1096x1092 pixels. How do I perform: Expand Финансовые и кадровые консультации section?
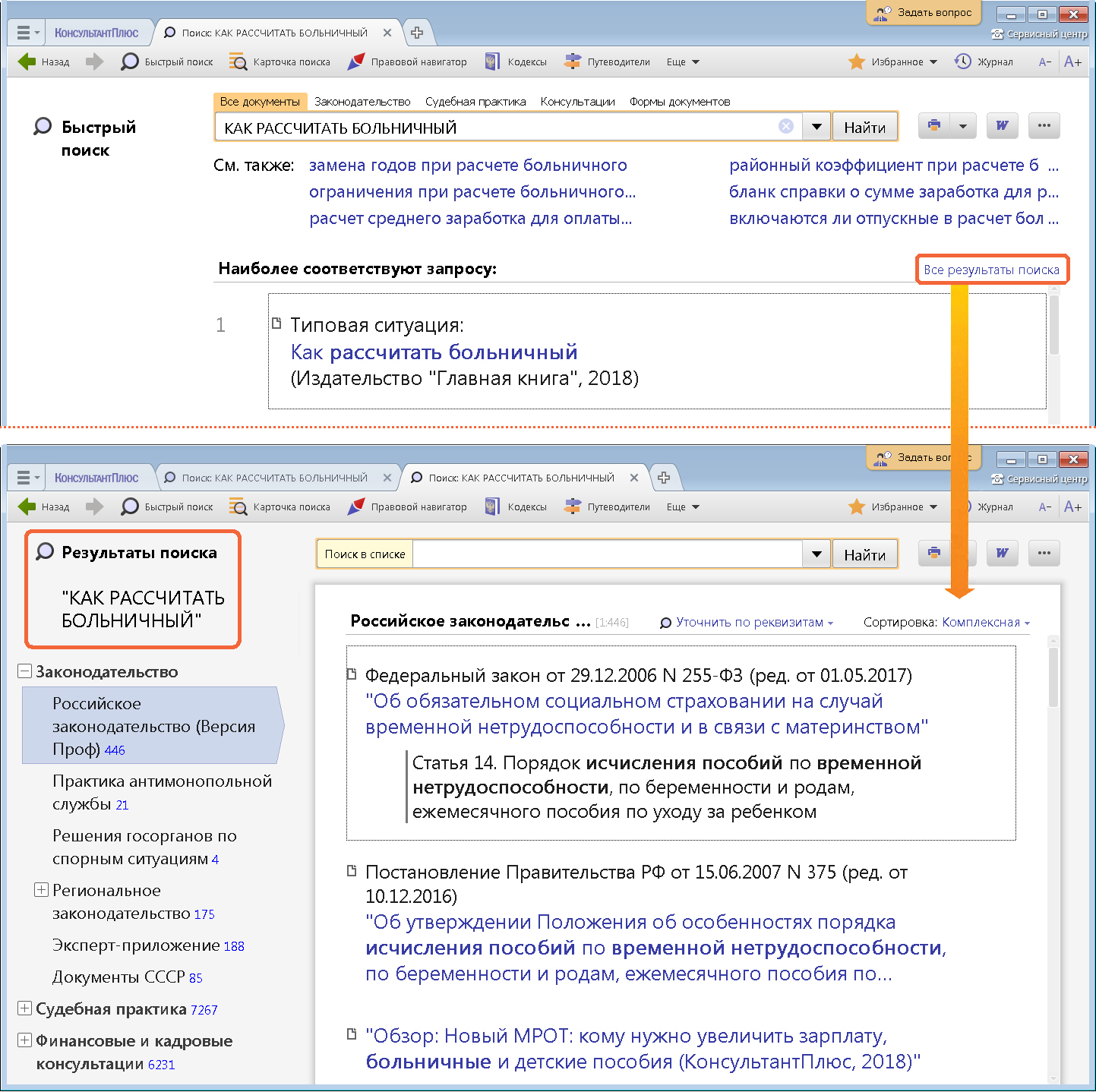click(x=24, y=1040)
